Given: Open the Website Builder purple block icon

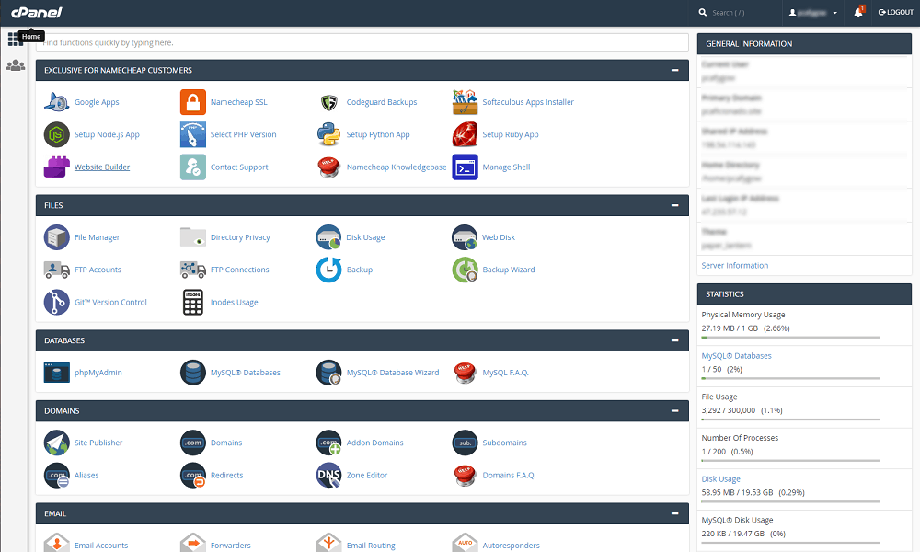Looking at the screenshot, I should point(57,167).
